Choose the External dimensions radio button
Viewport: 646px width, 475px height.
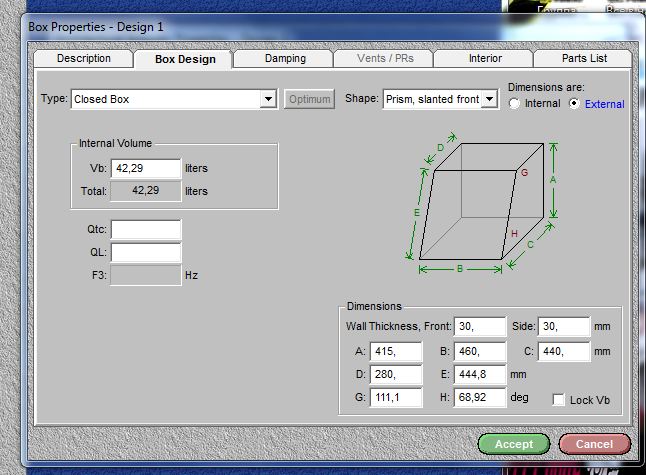[574, 104]
